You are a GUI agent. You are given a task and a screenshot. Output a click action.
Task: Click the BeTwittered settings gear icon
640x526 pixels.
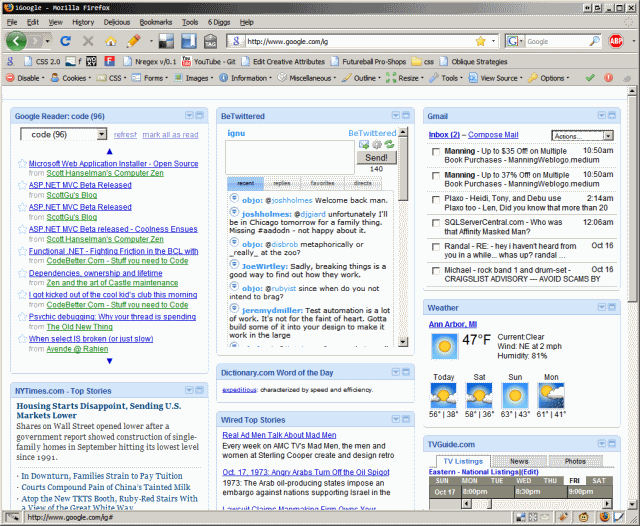377,144
